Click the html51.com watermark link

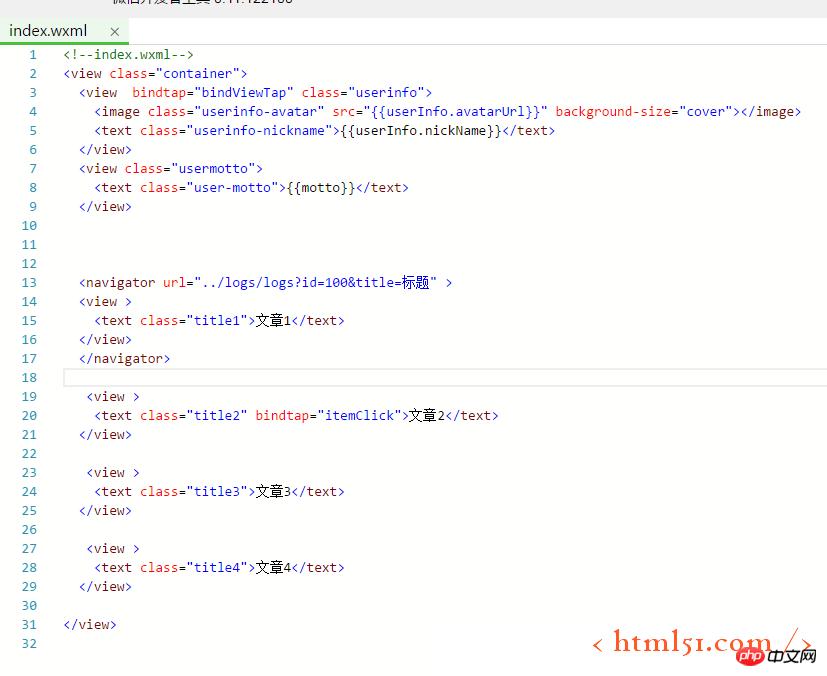click(700, 642)
